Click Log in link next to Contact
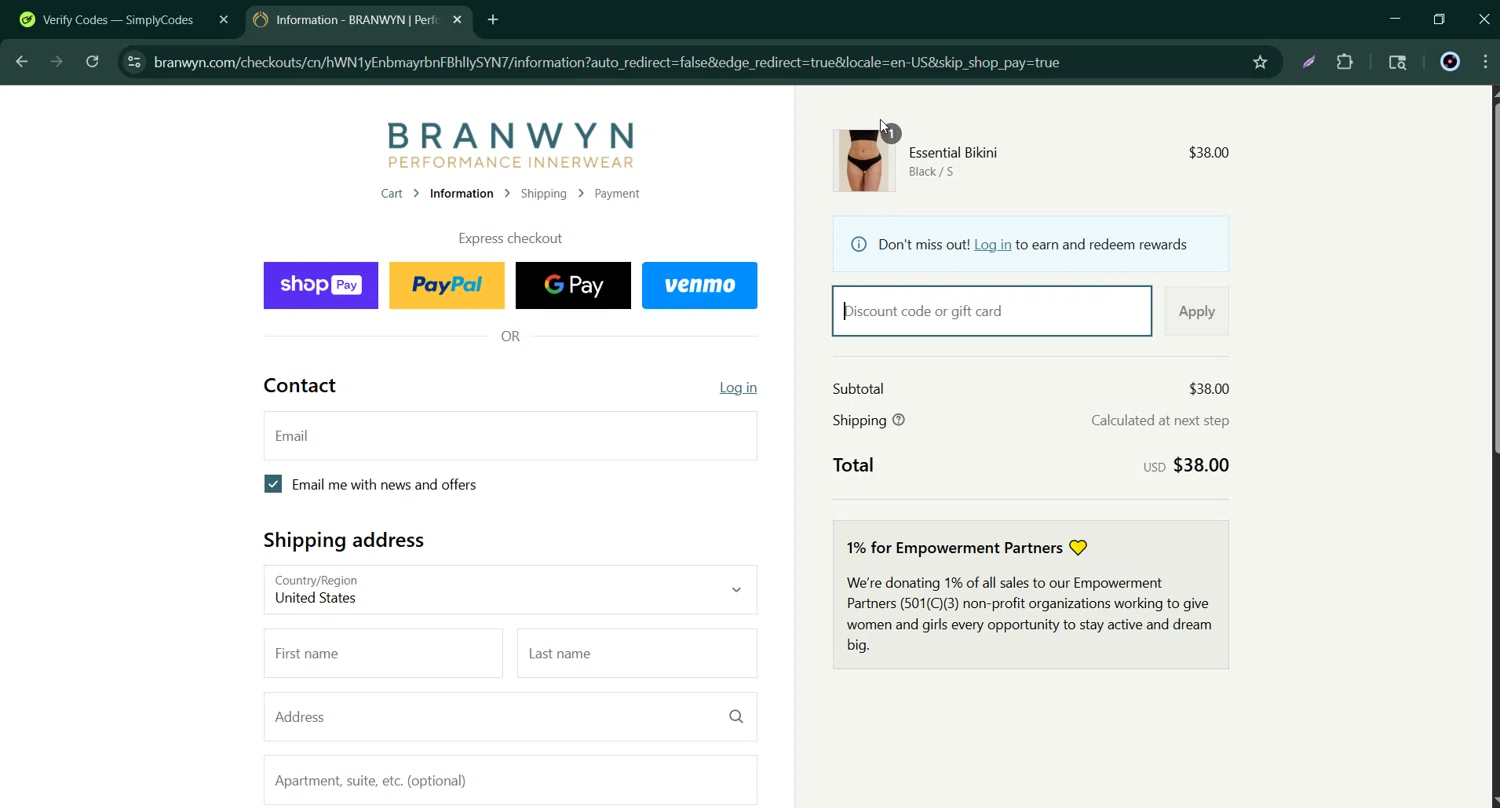This screenshot has width=1500, height=808. pyautogui.click(x=738, y=387)
